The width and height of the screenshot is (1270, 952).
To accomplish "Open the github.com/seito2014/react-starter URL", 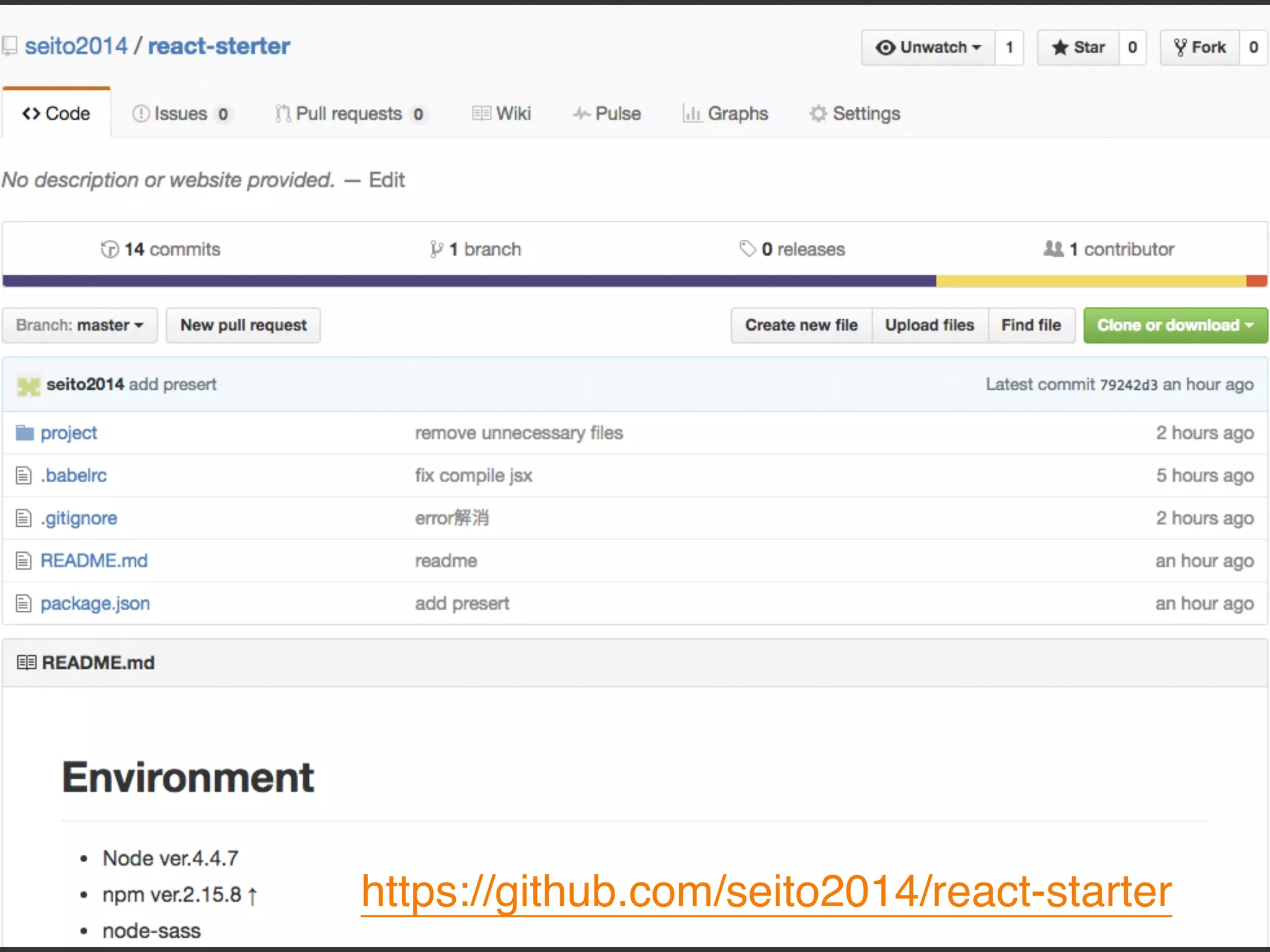I will click(766, 891).
